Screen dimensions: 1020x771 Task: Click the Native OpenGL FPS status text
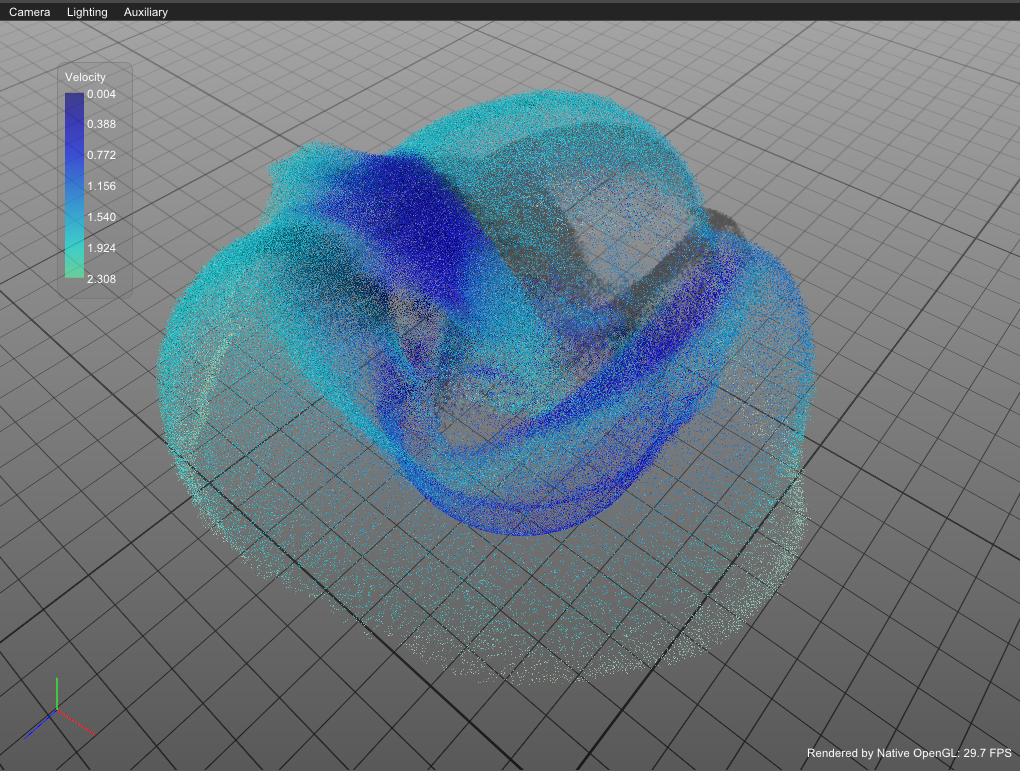point(909,753)
